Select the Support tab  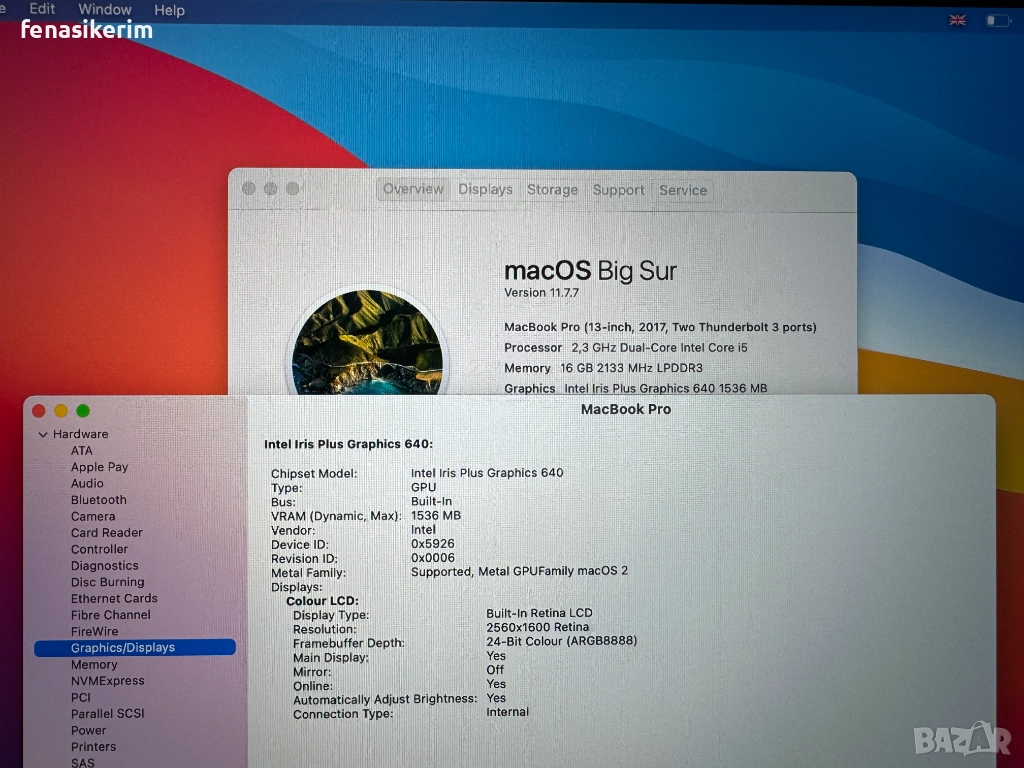[618, 190]
